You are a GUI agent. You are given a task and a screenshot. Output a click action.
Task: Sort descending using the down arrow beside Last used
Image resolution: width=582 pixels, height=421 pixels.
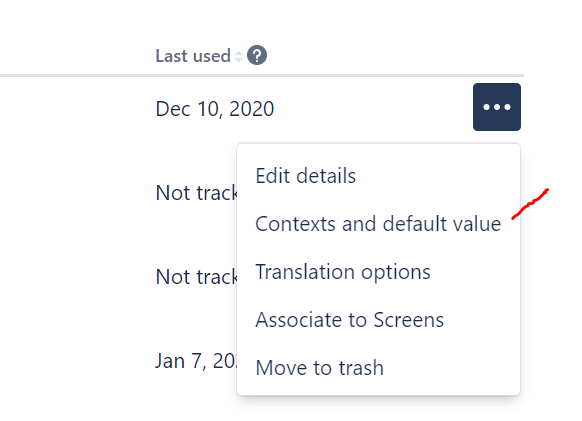(238, 59)
